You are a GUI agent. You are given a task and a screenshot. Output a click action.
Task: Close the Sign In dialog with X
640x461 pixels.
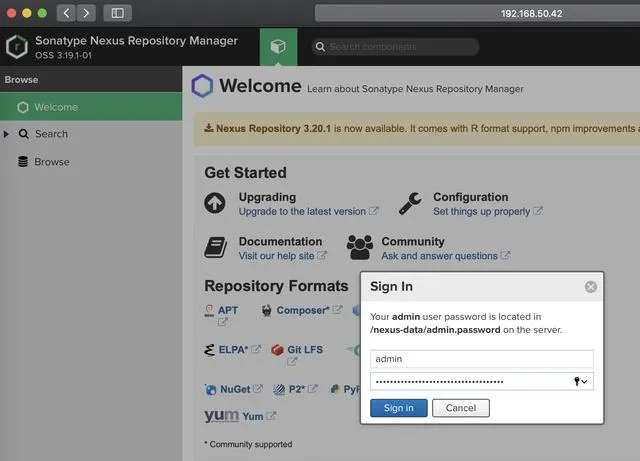[591, 287]
